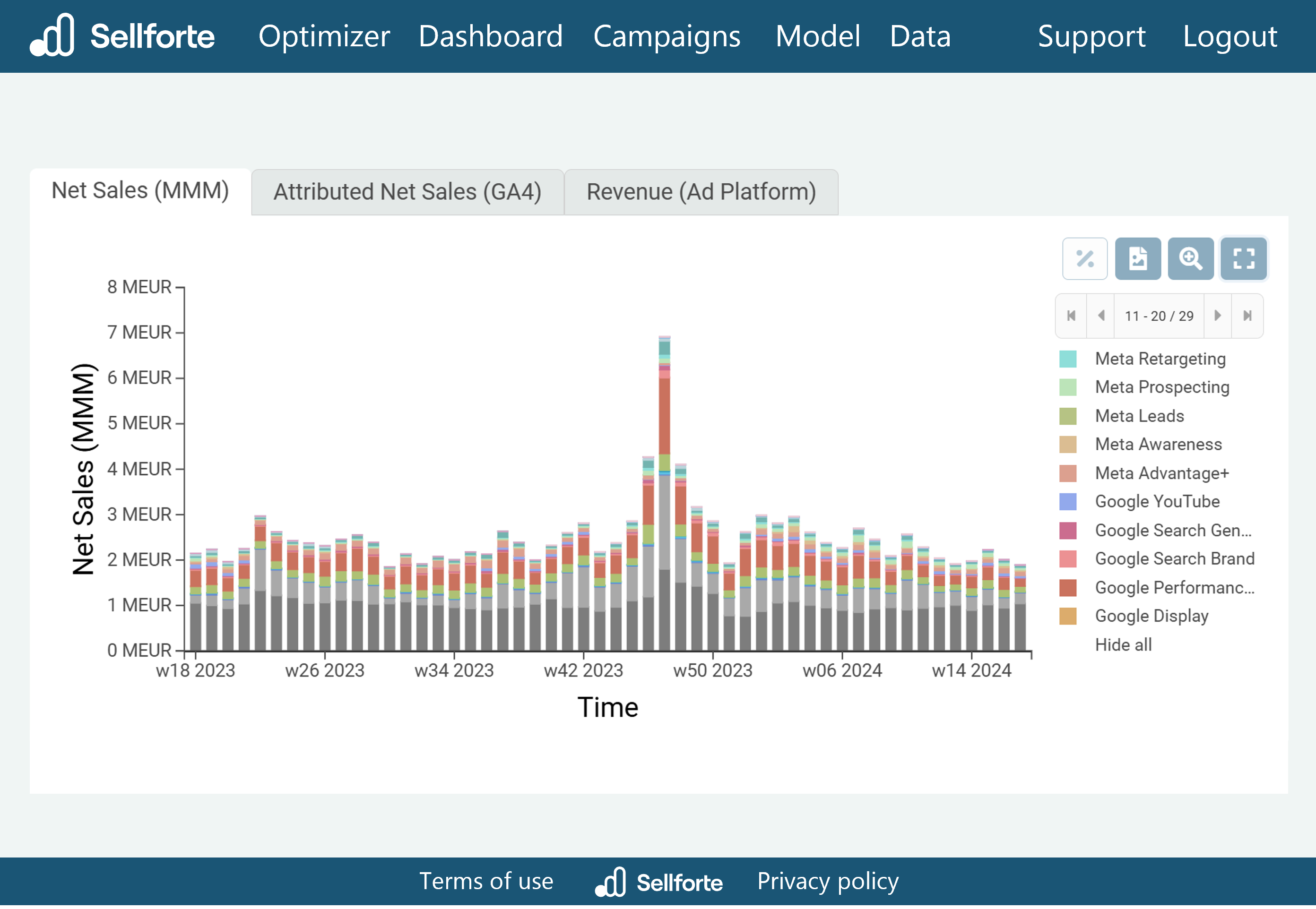This screenshot has width=1316, height=909.
Task: Switch to the Attributed Net Sales tab
Action: pos(407,192)
